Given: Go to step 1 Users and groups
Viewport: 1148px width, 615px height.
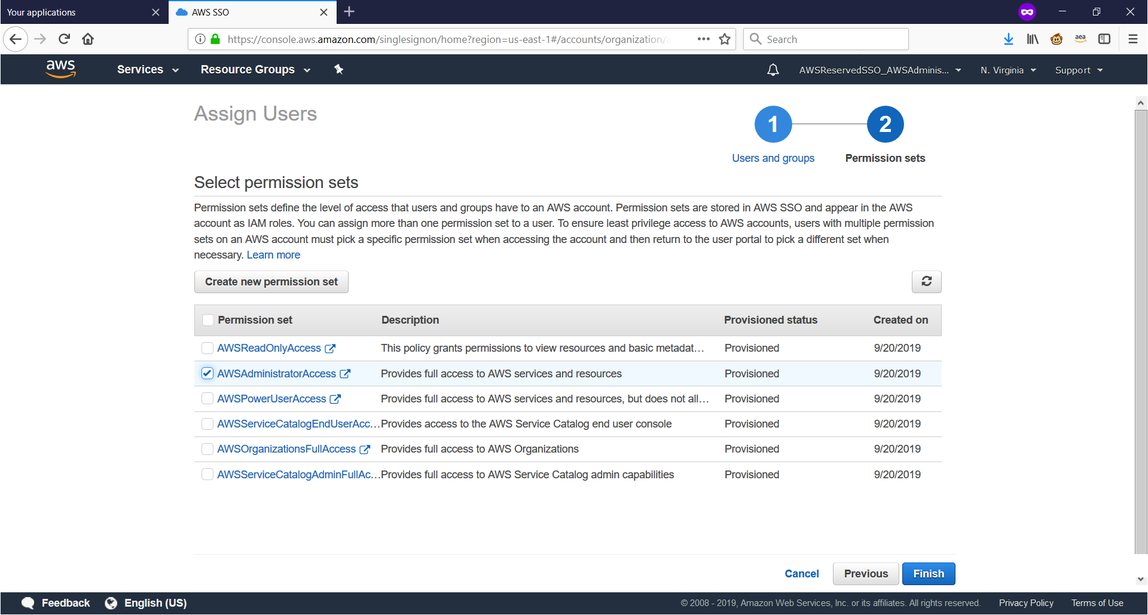Looking at the screenshot, I should coord(773,126).
